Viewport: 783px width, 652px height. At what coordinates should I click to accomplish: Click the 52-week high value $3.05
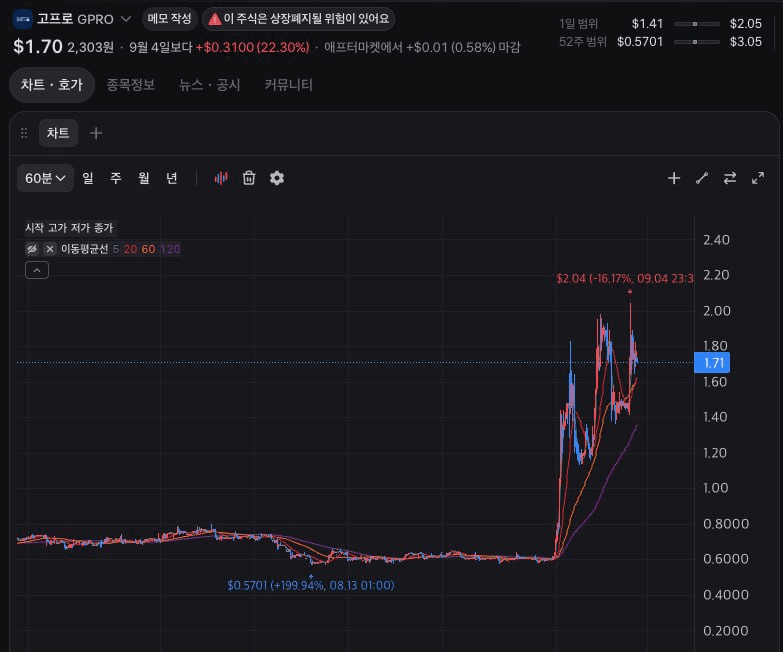746,41
